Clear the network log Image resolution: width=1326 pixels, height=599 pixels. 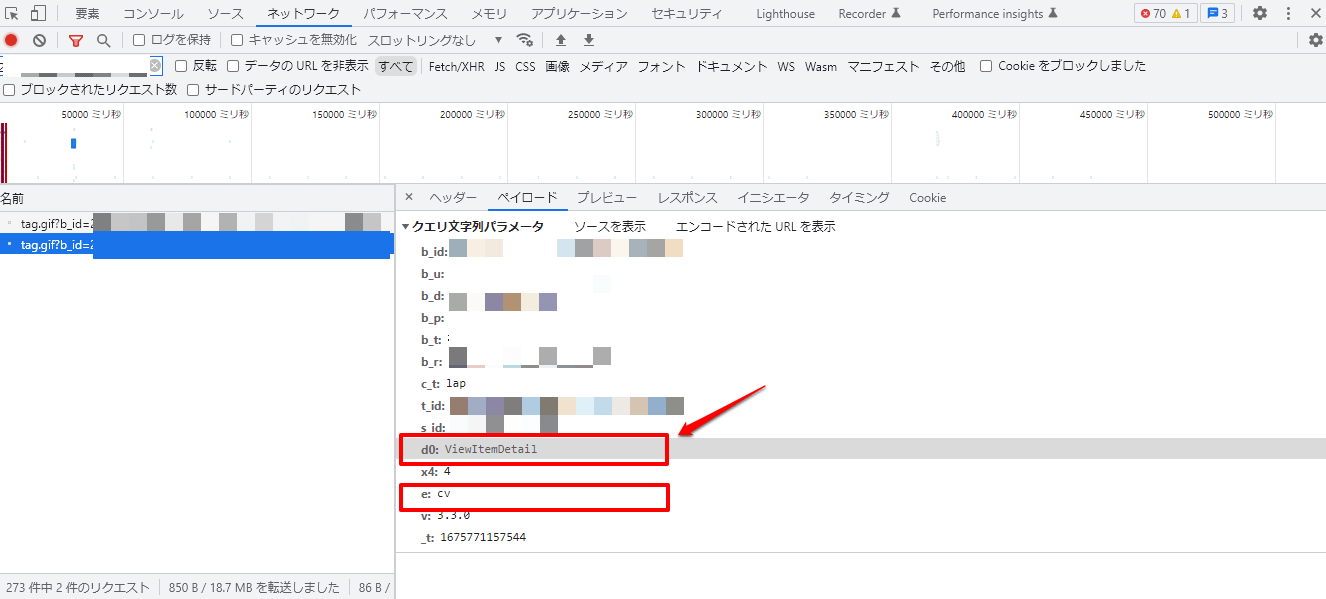39,40
